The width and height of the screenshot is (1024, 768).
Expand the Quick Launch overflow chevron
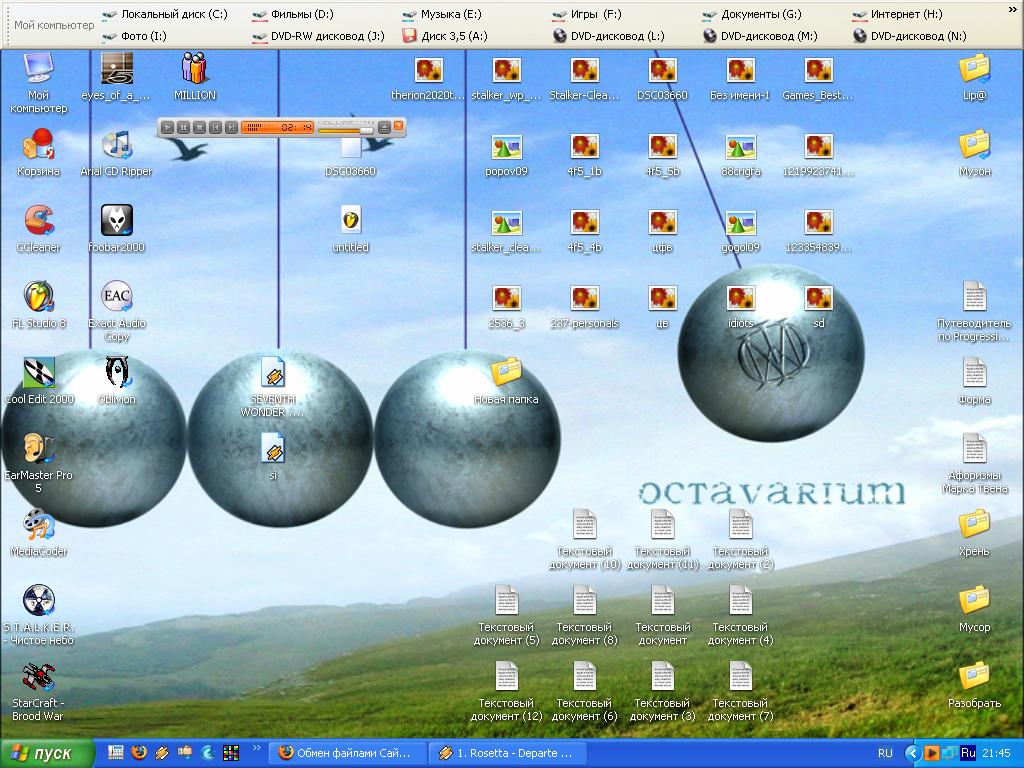click(257, 748)
